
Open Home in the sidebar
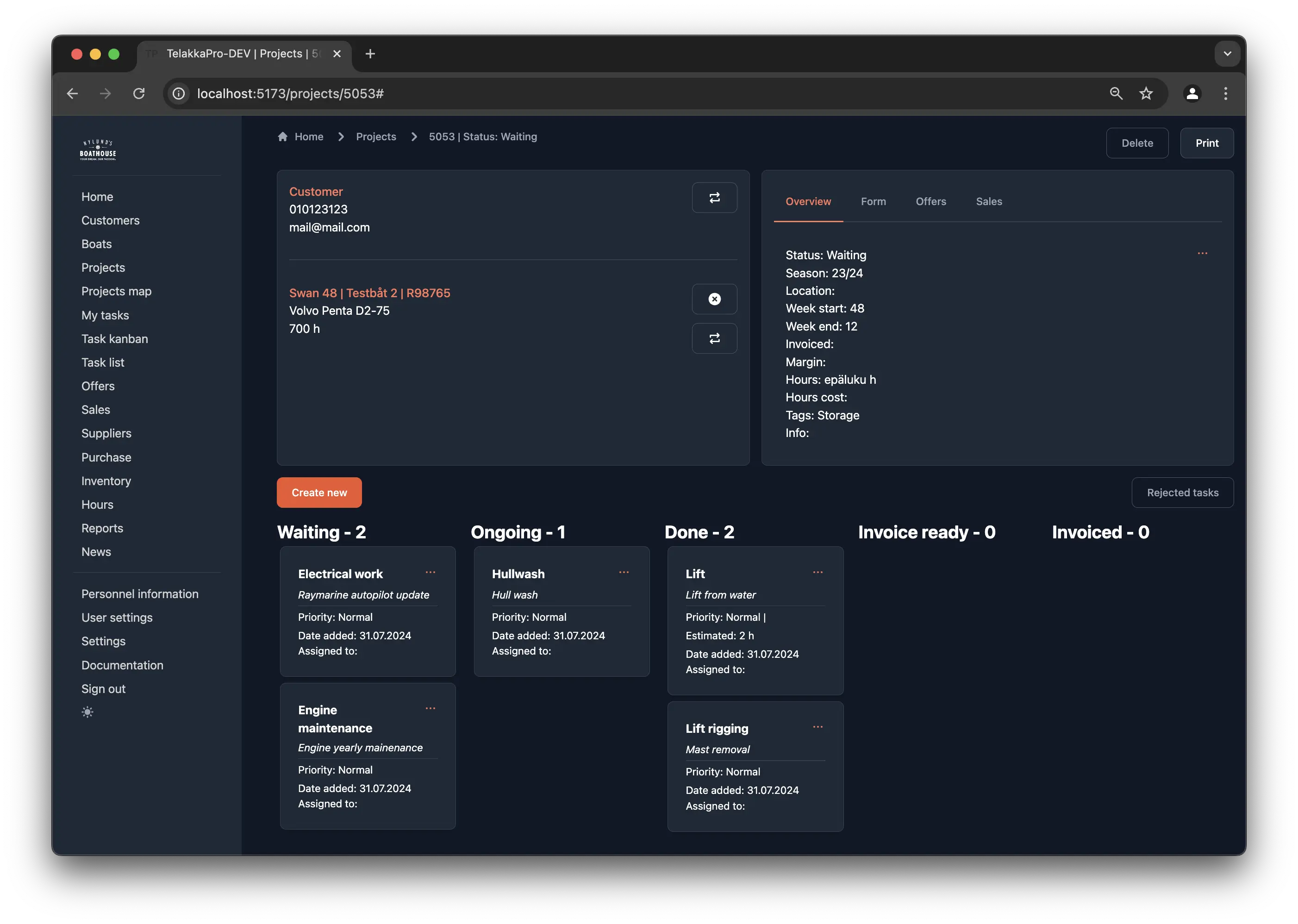(x=97, y=197)
